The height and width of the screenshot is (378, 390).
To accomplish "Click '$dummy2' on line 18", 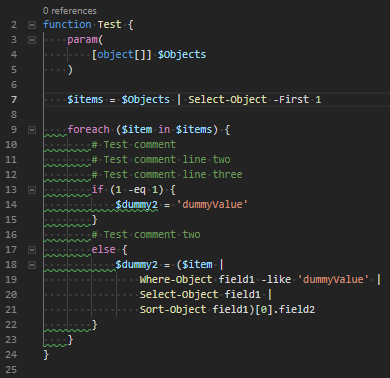I will (137, 265).
